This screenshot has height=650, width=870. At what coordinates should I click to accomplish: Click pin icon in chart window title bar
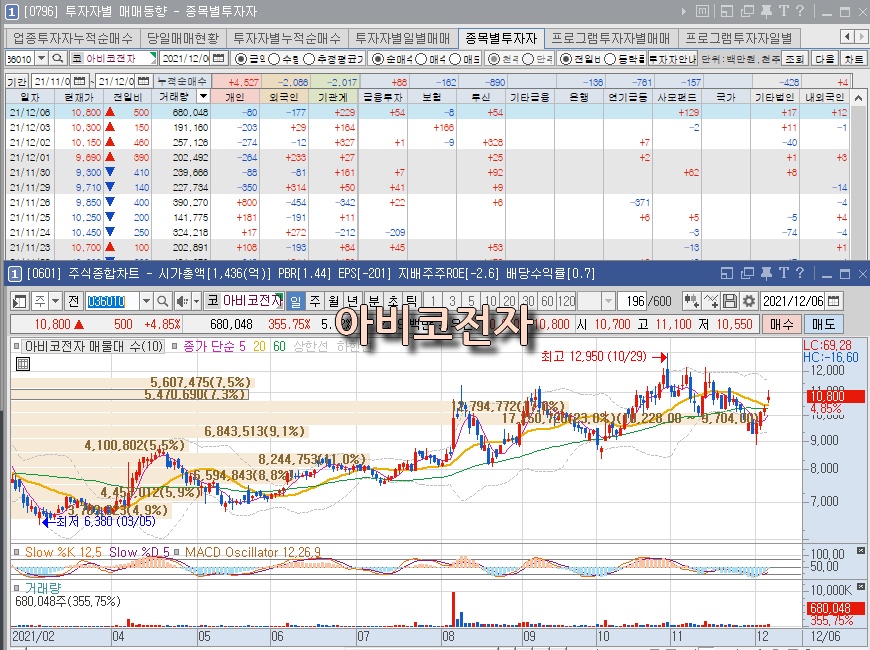[766, 273]
